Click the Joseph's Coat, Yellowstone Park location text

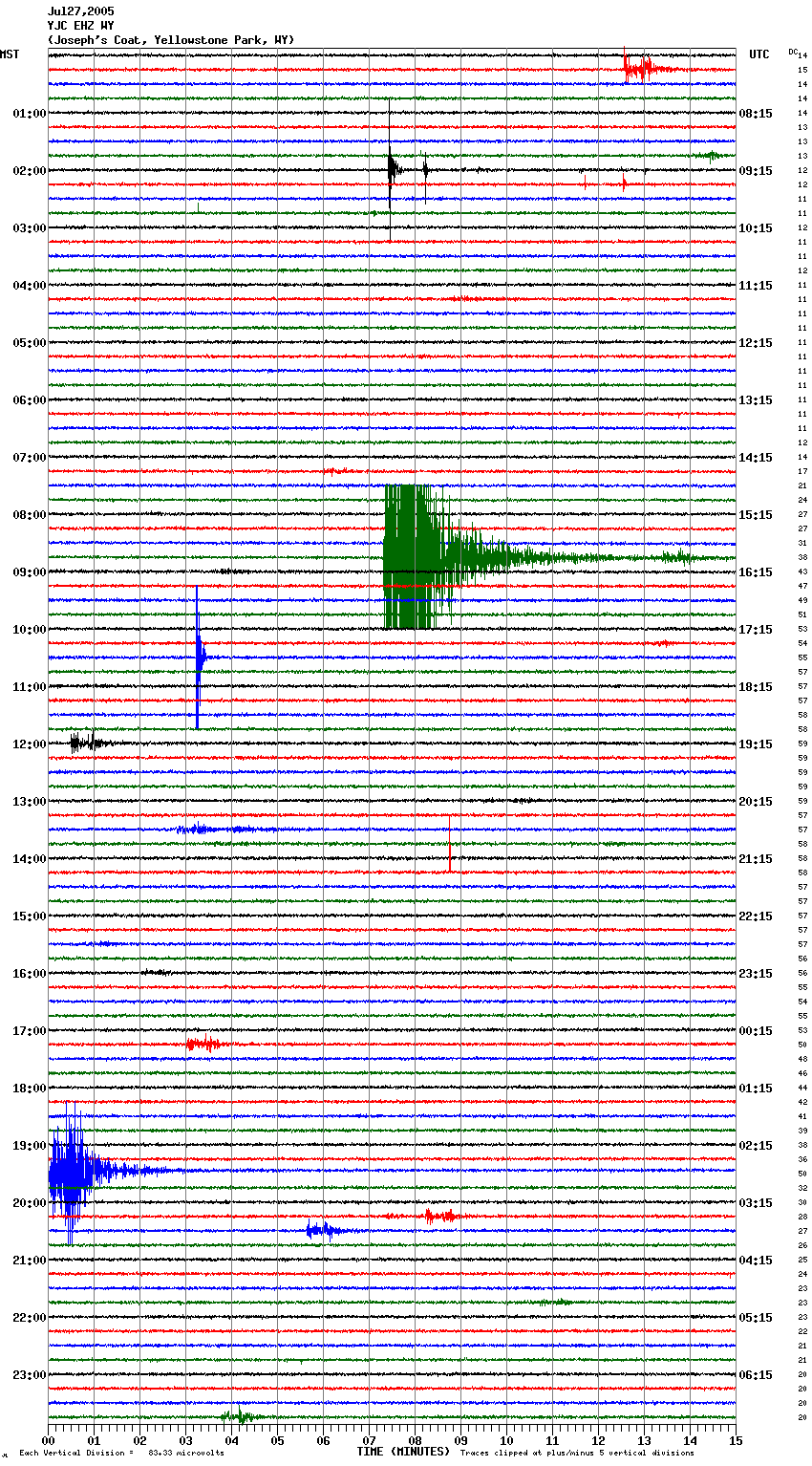pyautogui.click(x=171, y=40)
